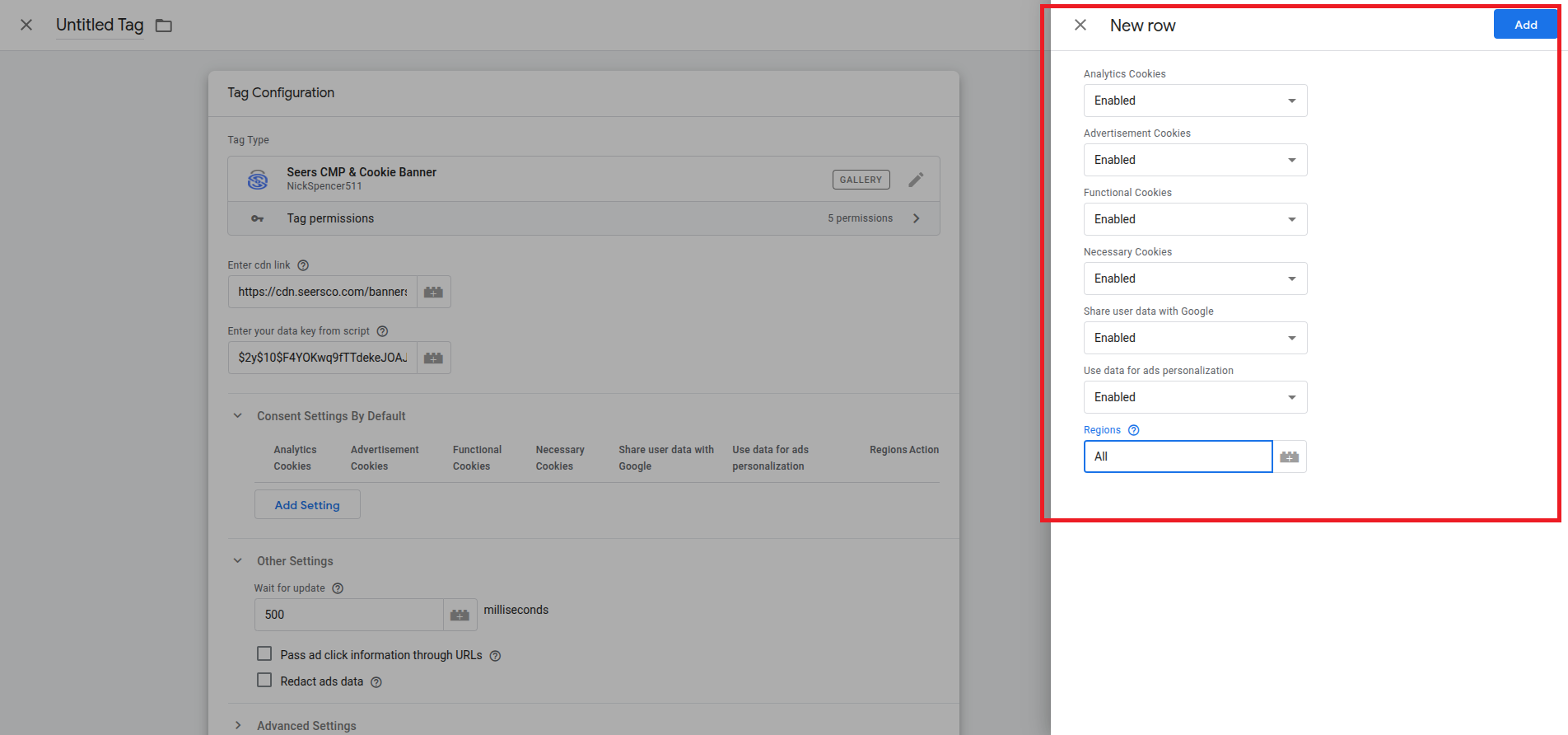Open the Advertisement Cookies dropdown

point(1195,160)
